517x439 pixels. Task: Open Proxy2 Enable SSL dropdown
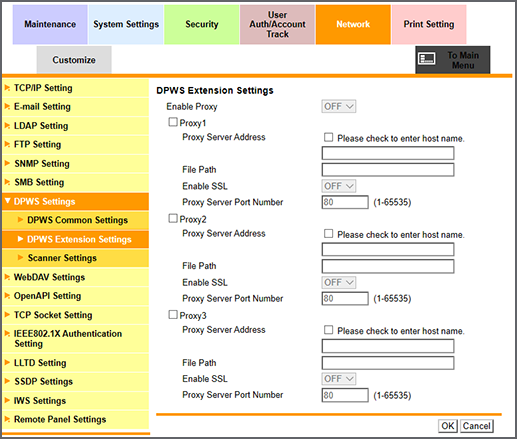339,282
